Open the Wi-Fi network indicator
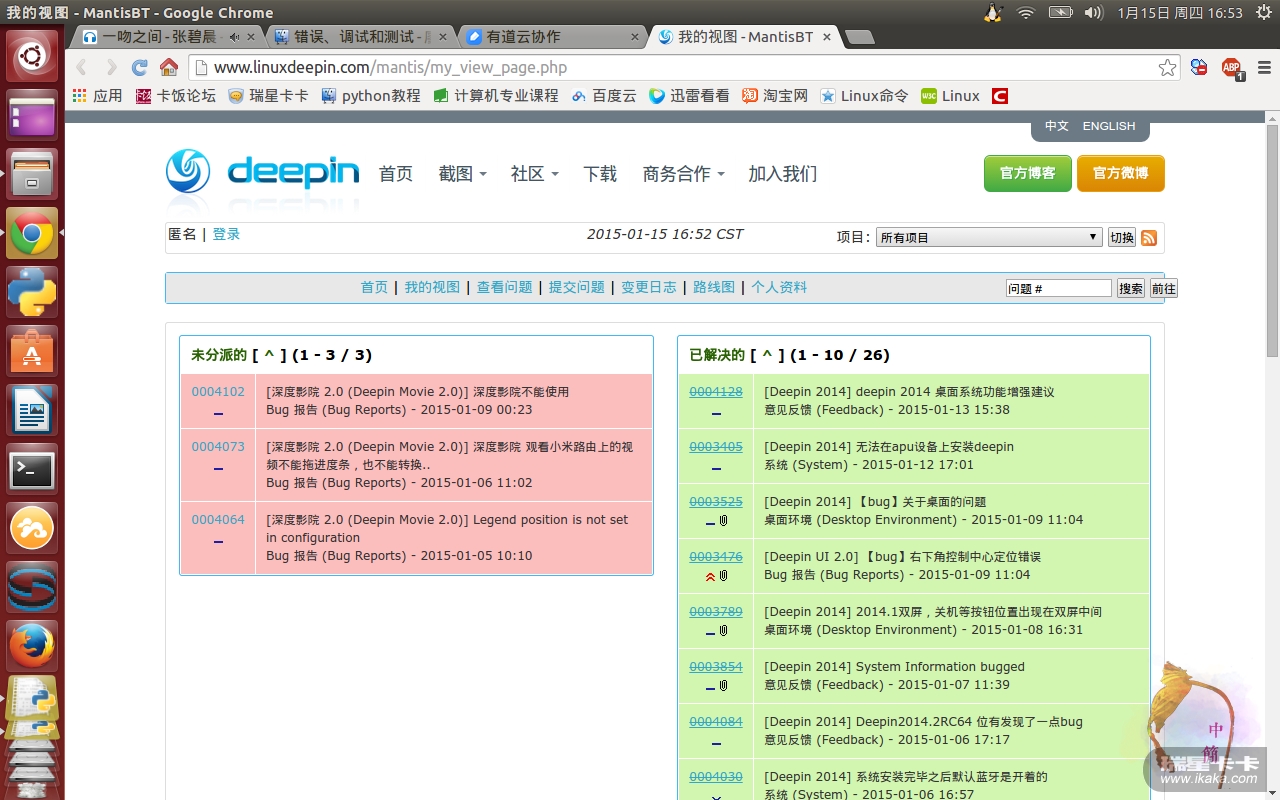1280x800 pixels. click(x=1026, y=12)
